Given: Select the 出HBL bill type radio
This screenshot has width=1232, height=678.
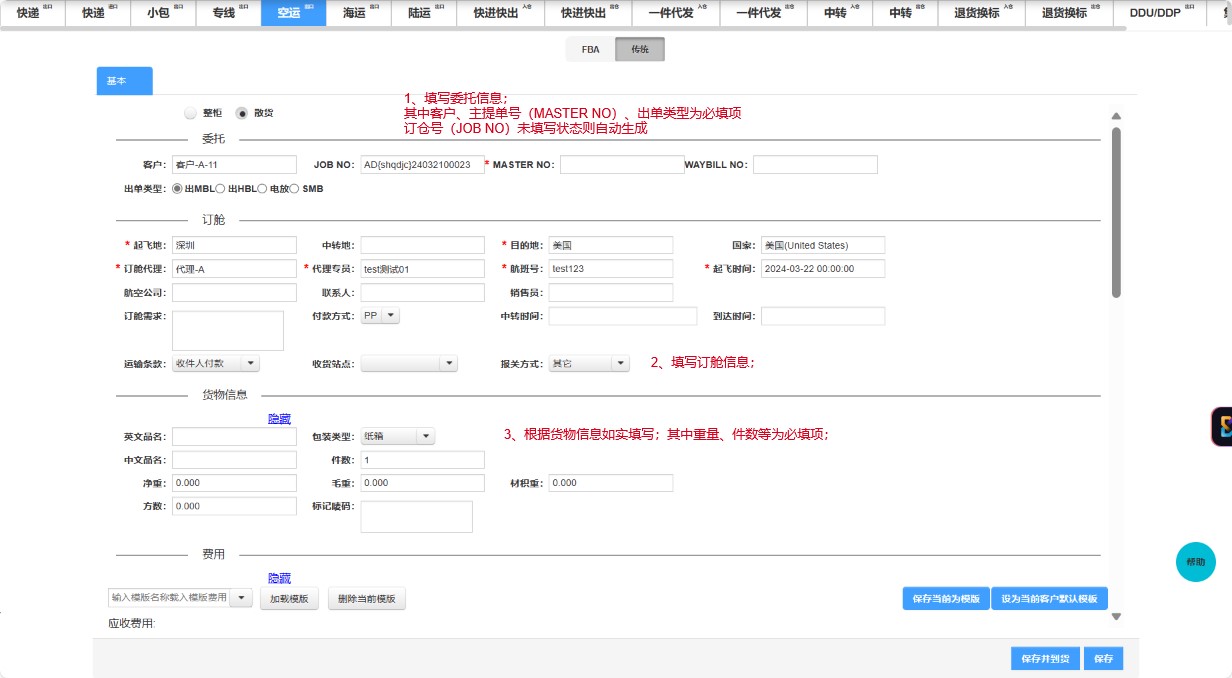Looking at the screenshot, I should click(x=220, y=188).
